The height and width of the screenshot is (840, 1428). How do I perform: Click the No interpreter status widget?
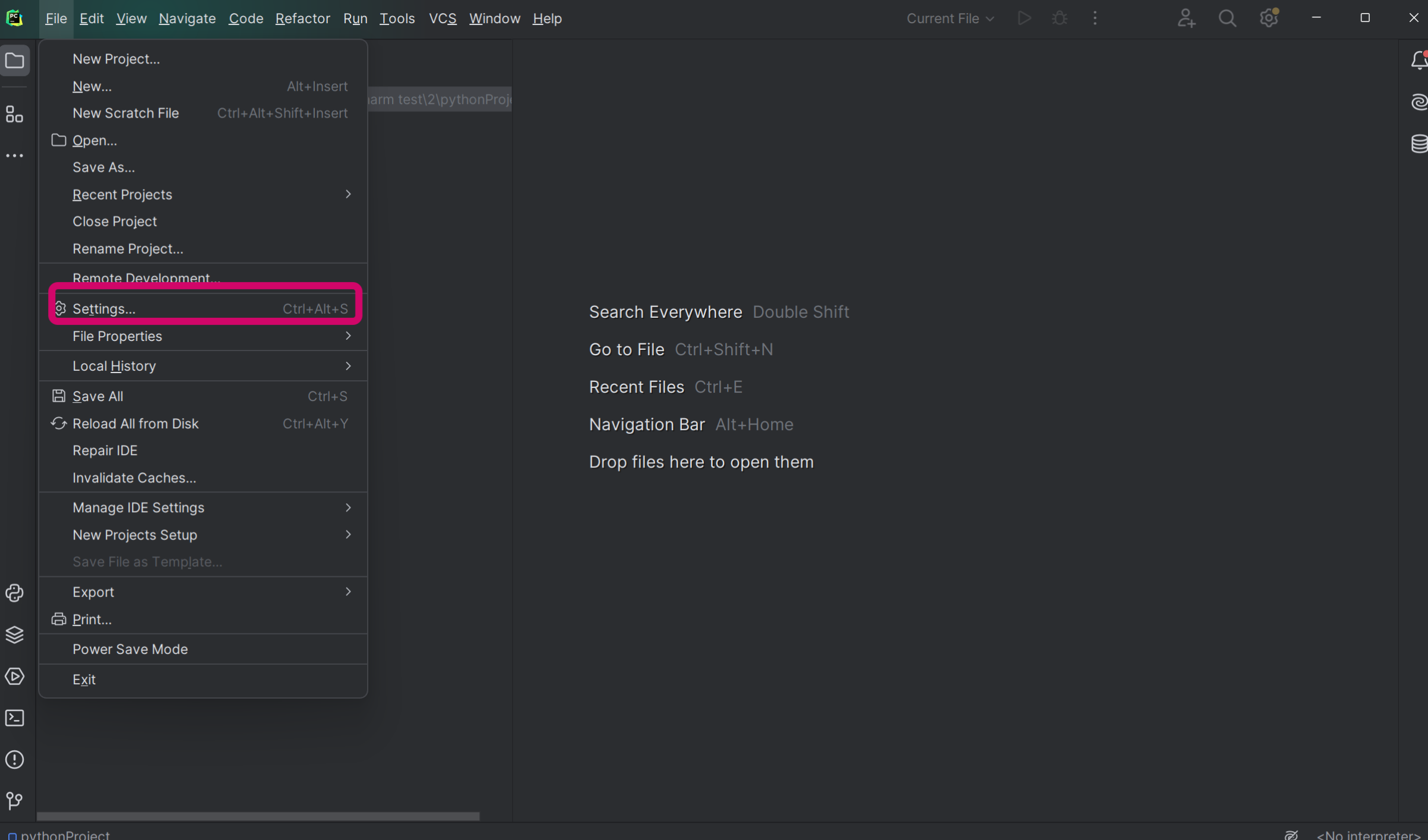[1368, 835]
